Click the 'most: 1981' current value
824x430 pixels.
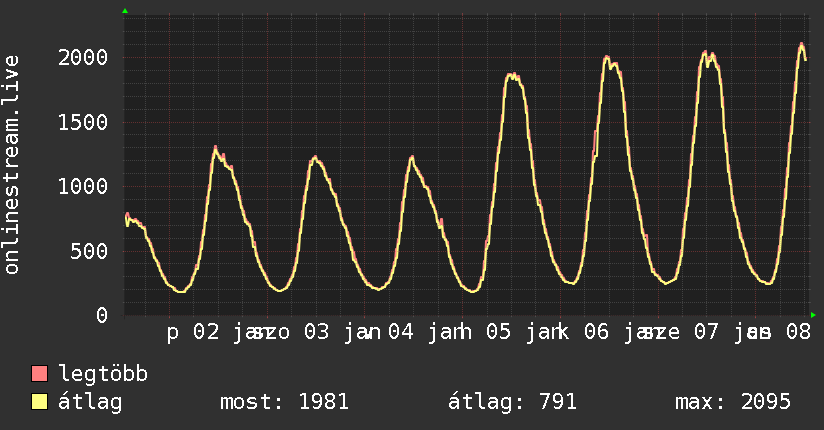pyautogui.click(x=284, y=402)
